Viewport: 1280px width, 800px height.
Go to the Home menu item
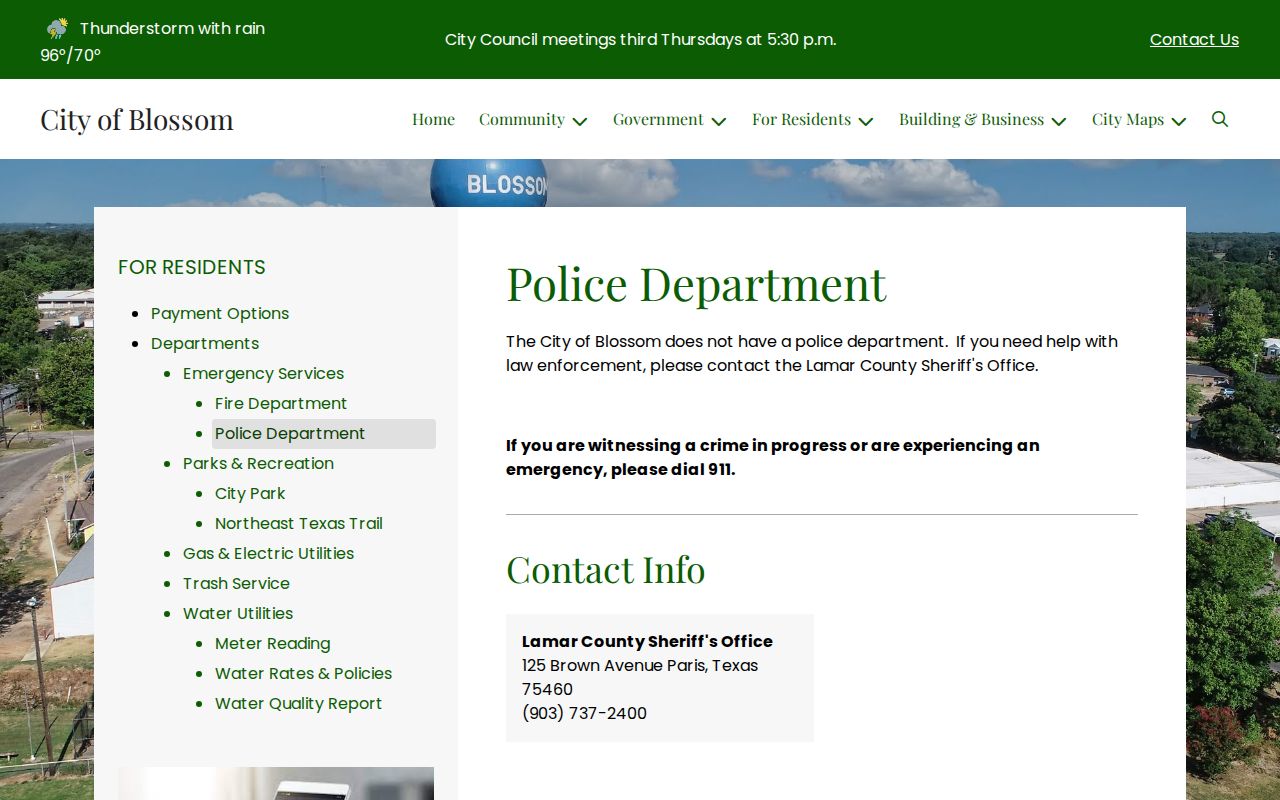(x=433, y=119)
